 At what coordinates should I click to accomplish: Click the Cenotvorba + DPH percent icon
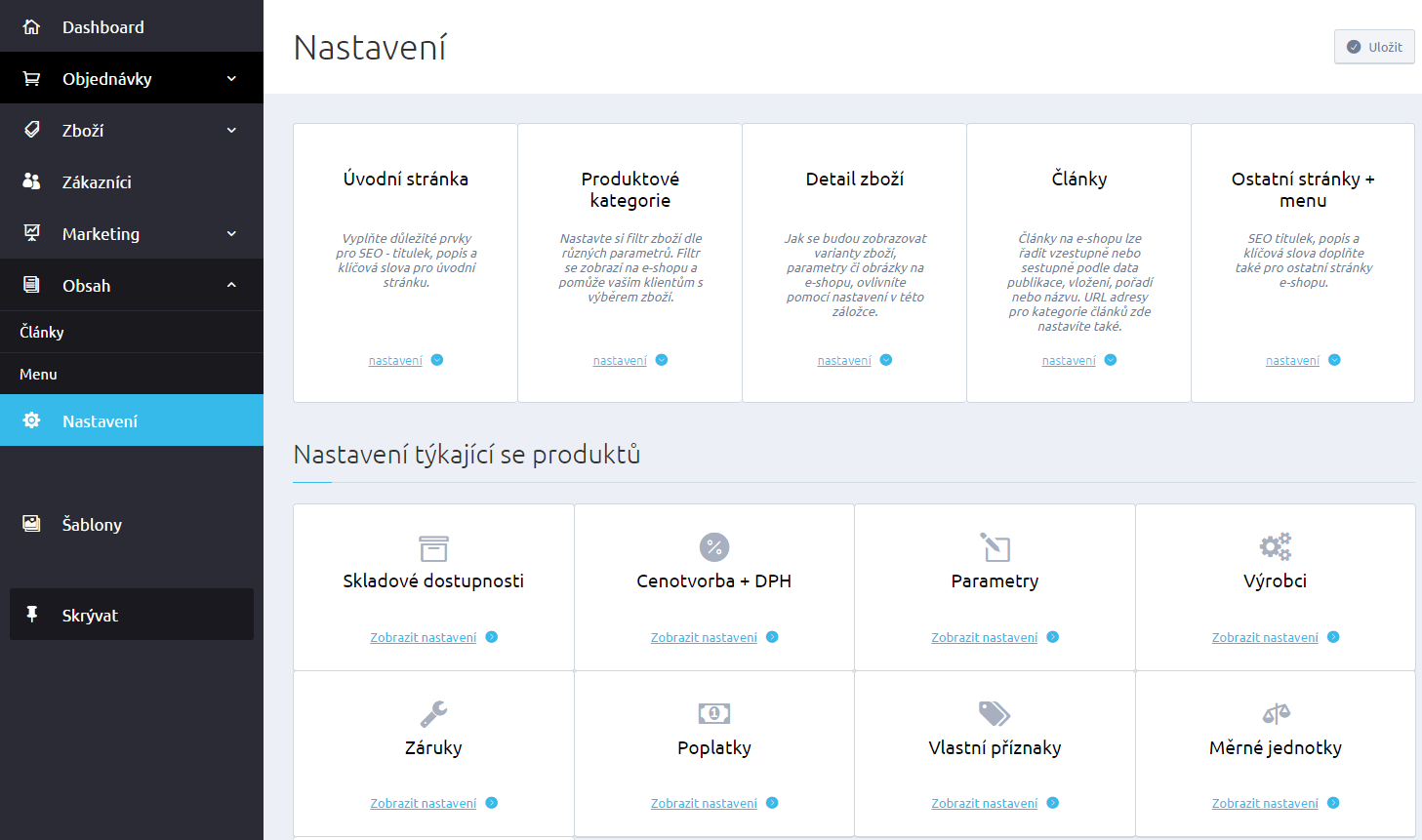click(x=714, y=547)
